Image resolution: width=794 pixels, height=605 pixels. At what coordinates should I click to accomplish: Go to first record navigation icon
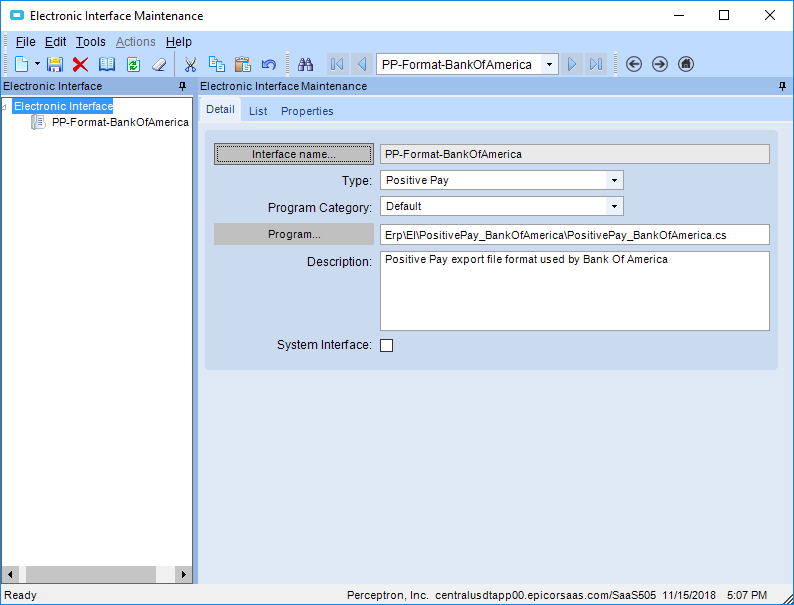337,64
